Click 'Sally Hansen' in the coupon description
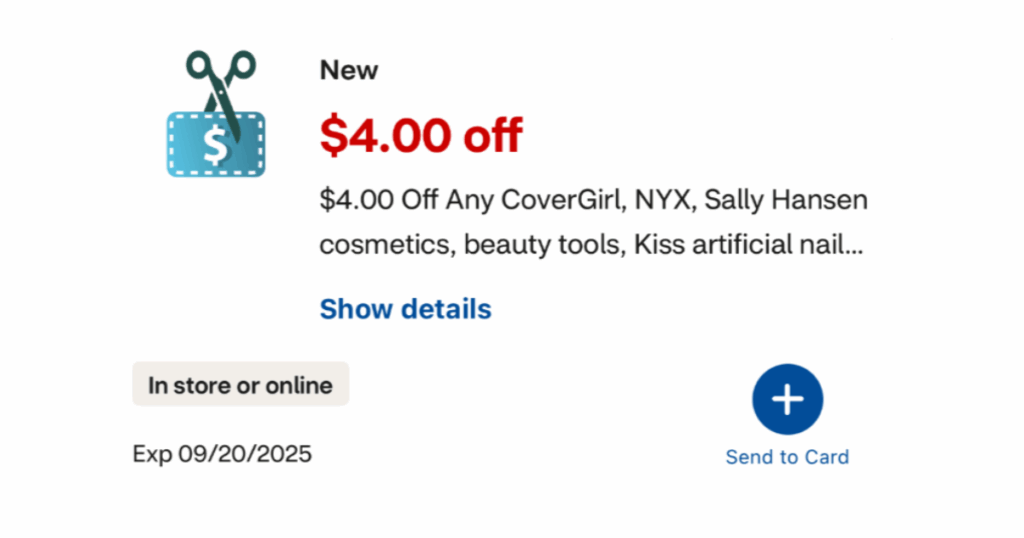Screen dimensions: 1024x538 coord(786,200)
